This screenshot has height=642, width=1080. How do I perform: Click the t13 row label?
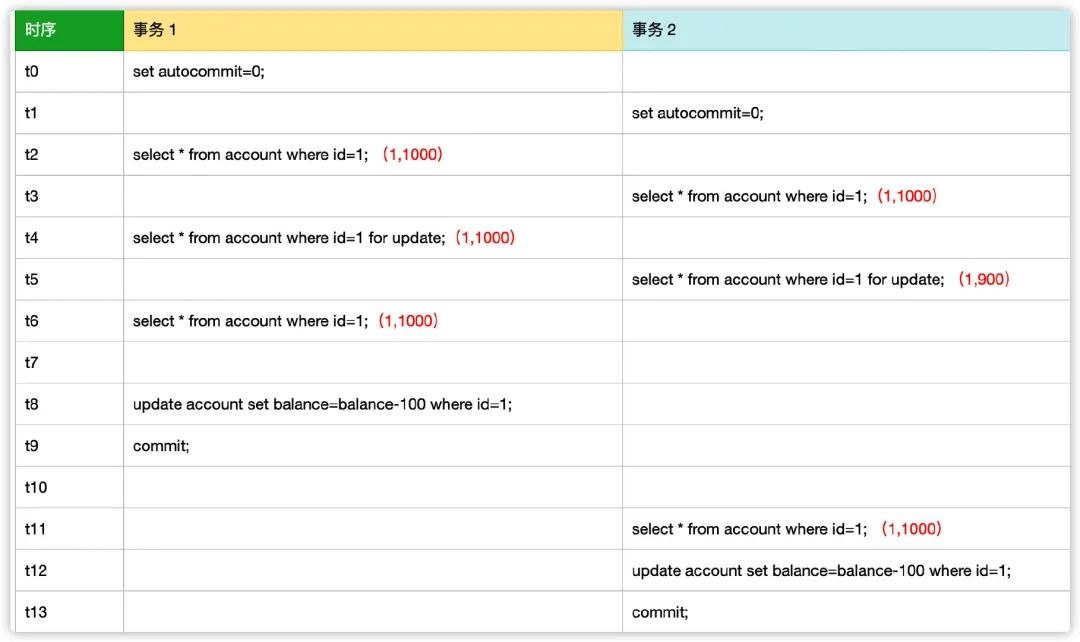coord(36,612)
